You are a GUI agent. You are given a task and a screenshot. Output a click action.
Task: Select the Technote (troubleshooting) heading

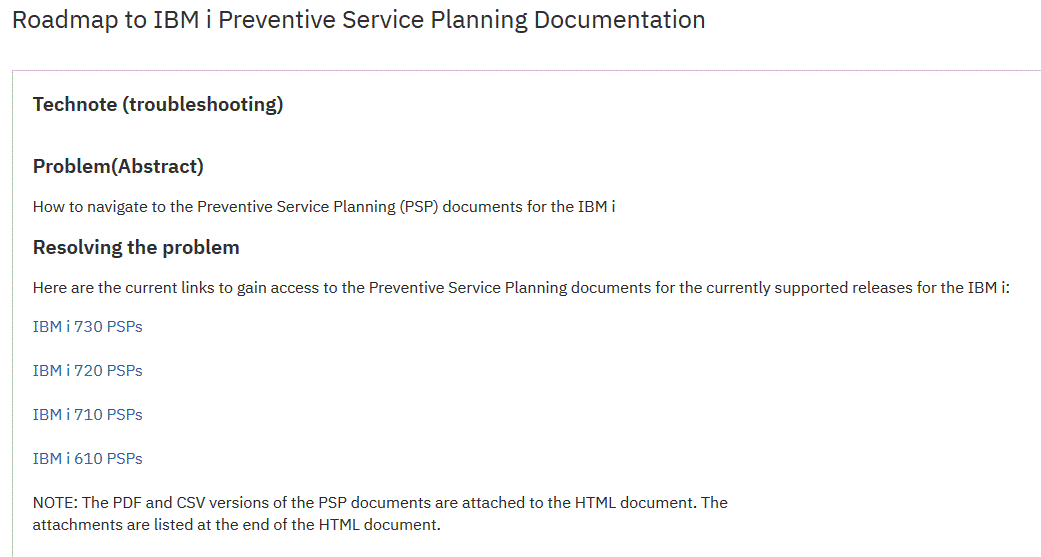click(x=158, y=104)
